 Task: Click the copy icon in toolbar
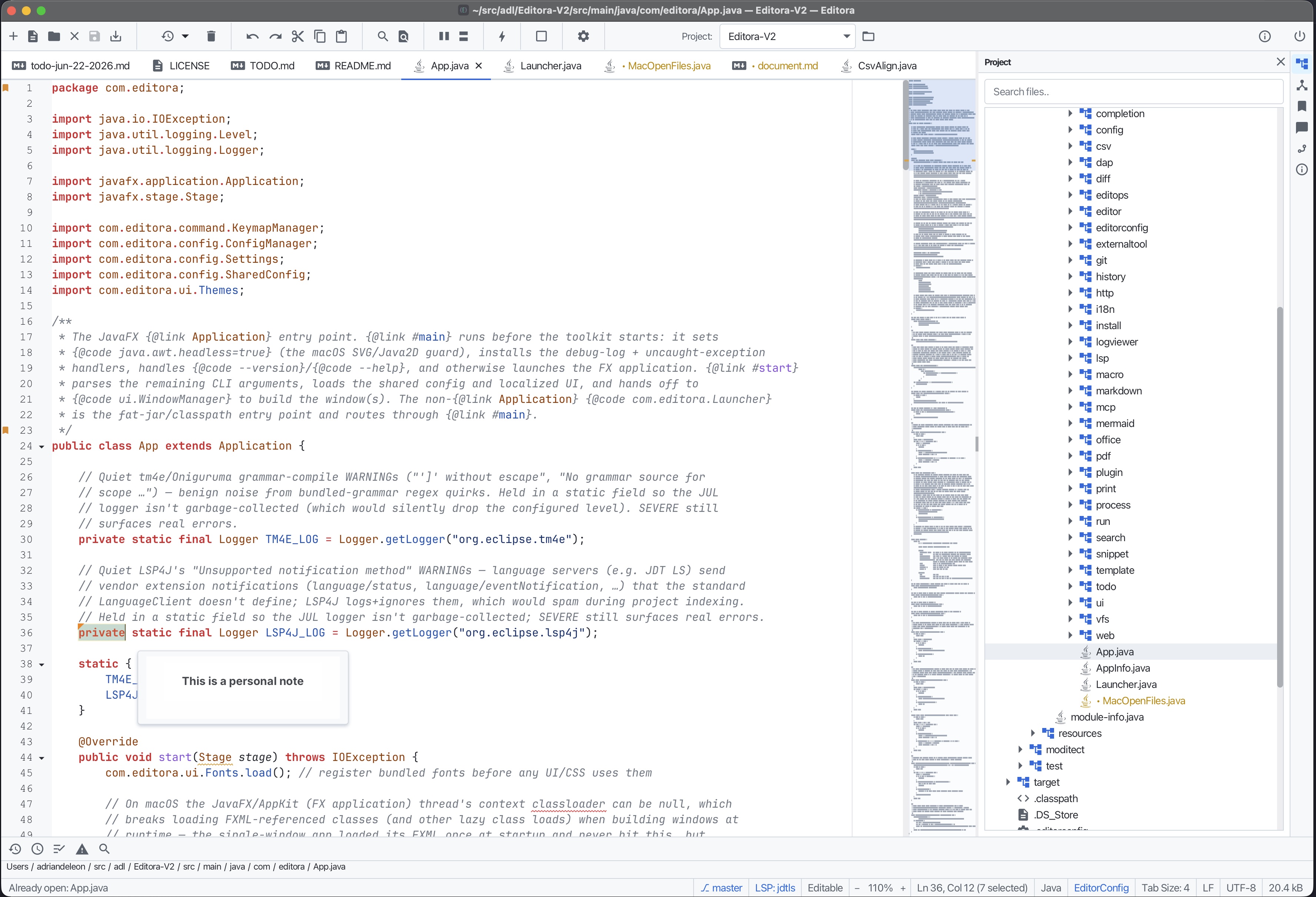coord(319,36)
